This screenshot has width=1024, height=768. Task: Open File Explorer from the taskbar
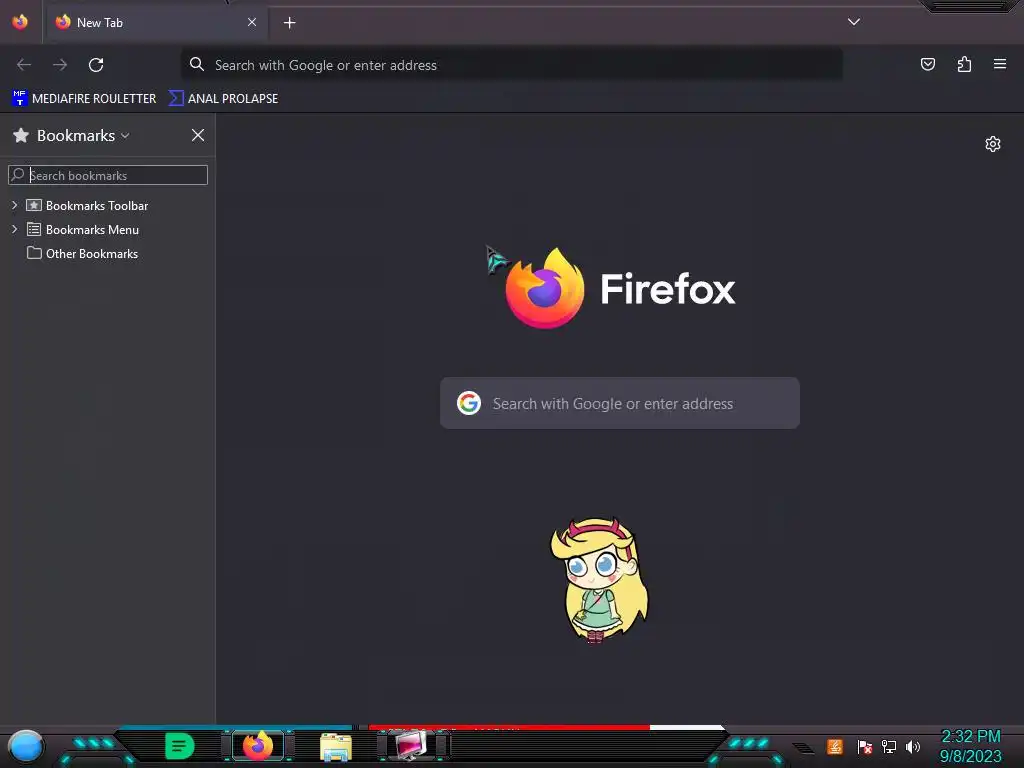[336, 746]
